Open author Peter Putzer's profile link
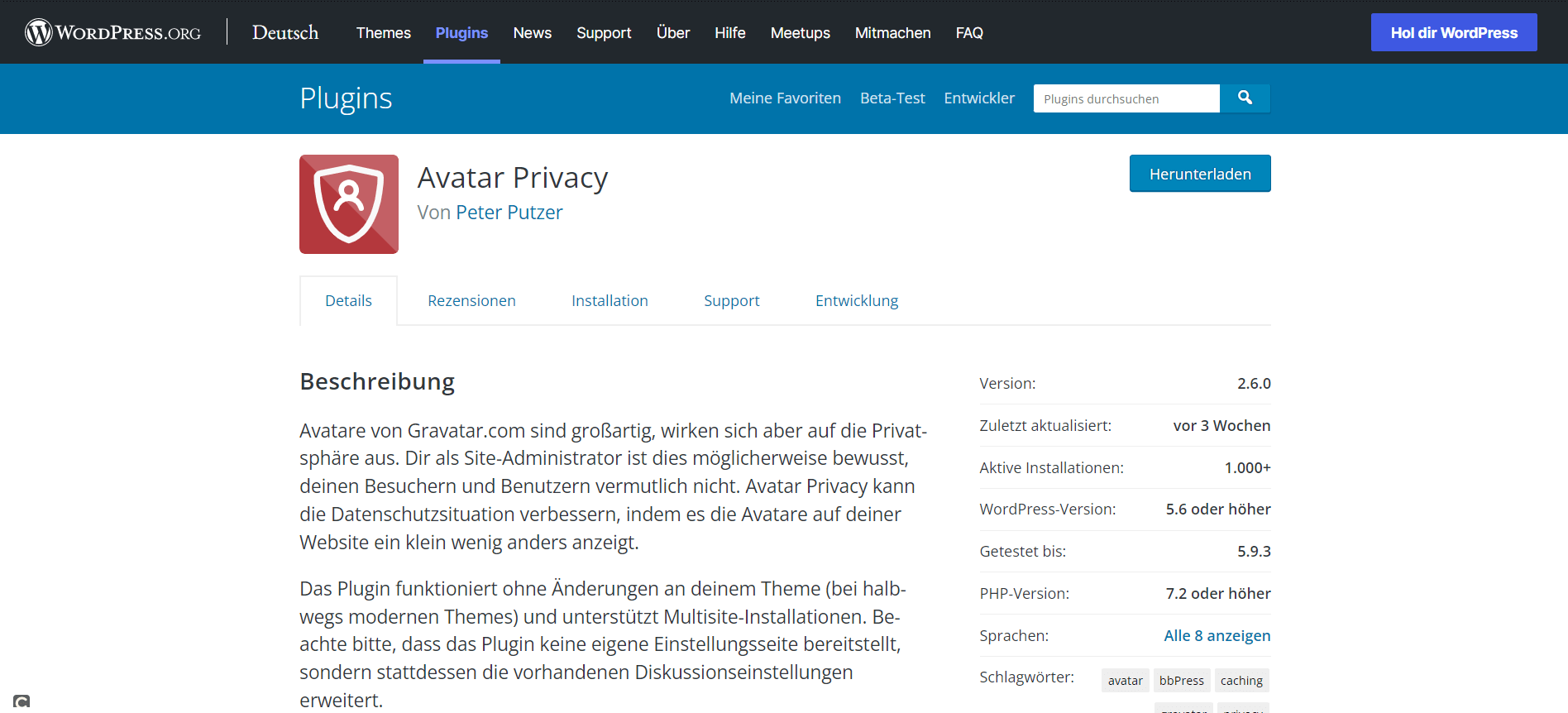1568x713 pixels. 509,213
